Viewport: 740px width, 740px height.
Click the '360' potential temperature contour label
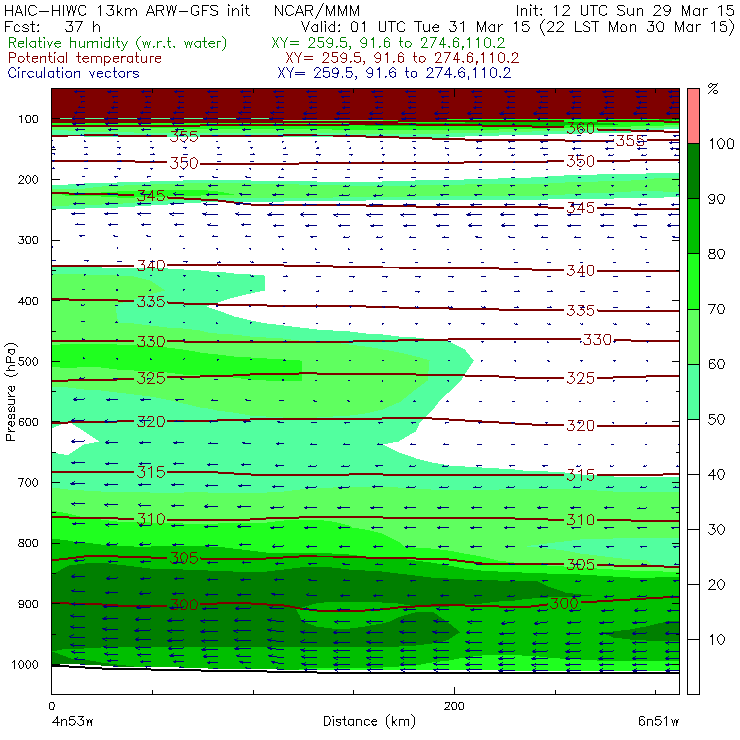[x=580, y=128]
